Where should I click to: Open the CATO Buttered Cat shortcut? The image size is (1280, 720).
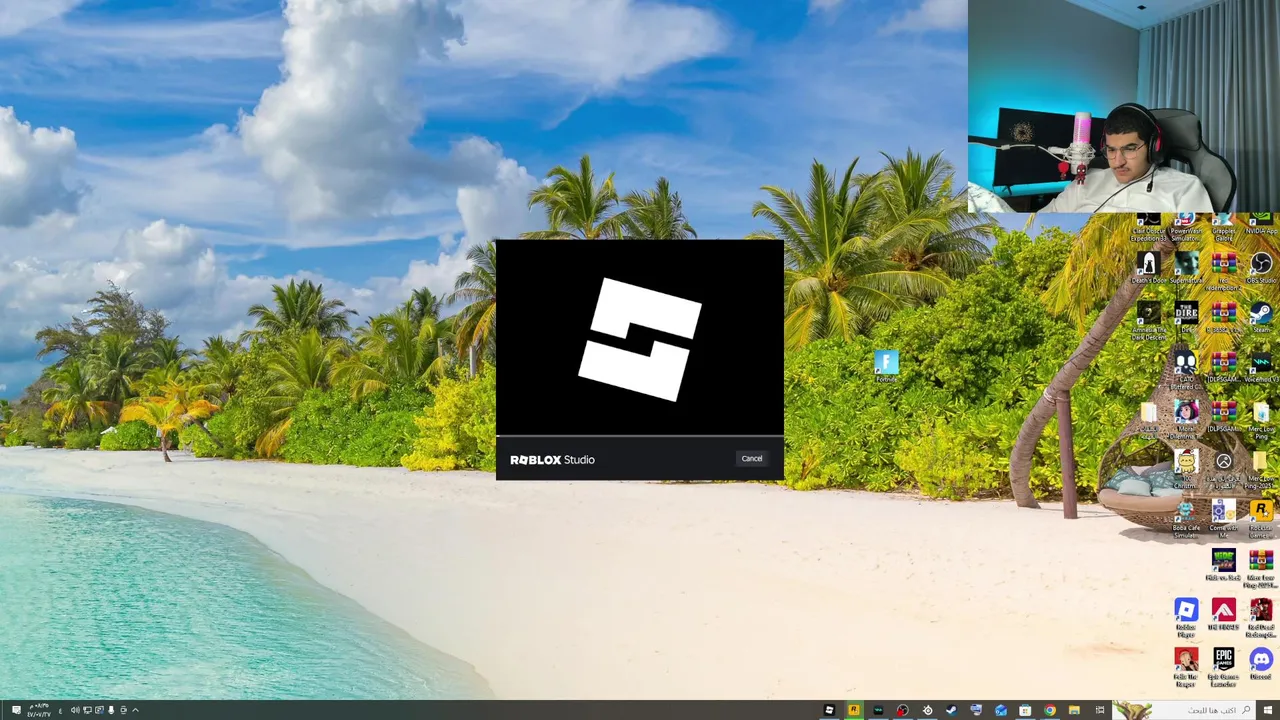click(1186, 369)
